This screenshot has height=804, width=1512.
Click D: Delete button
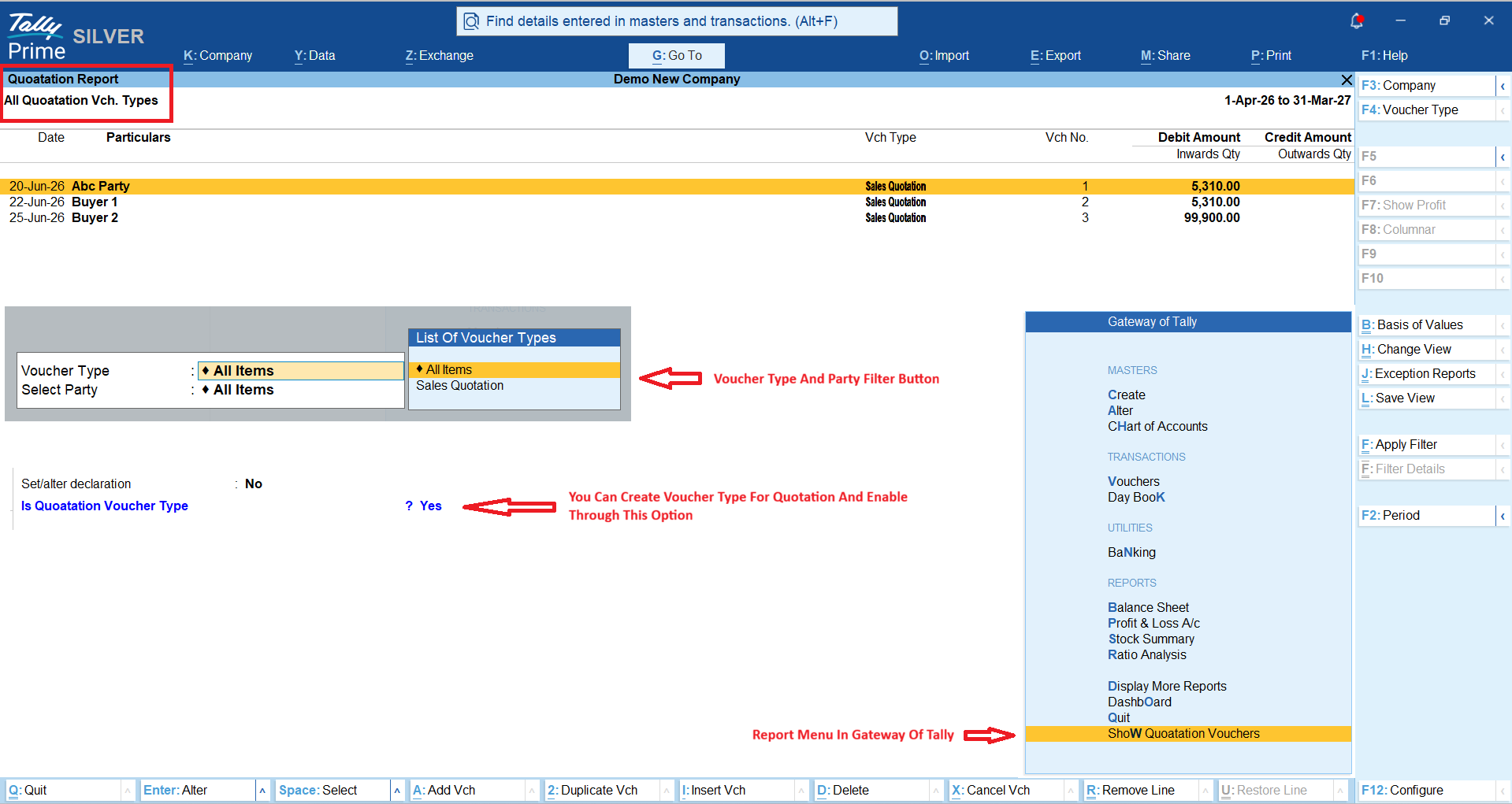pos(872,791)
